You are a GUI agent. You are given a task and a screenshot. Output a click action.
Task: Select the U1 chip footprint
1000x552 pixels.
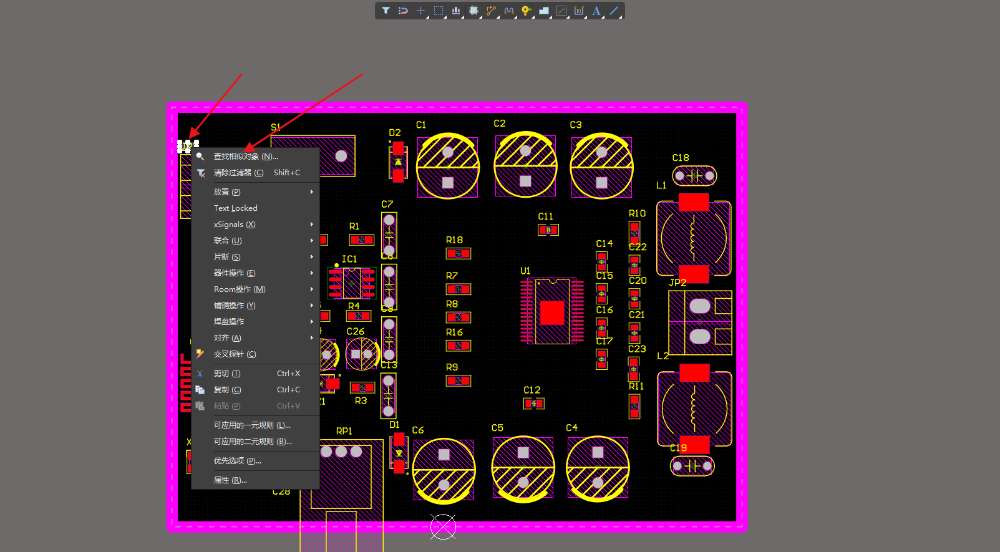click(x=552, y=311)
